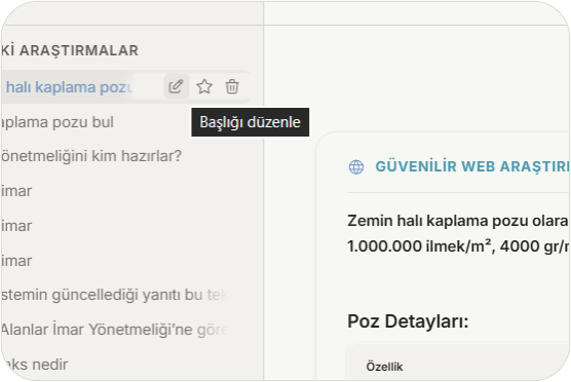Click the globe icon beside GÜVENİLİR WEB
The image size is (571, 382).
click(356, 167)
